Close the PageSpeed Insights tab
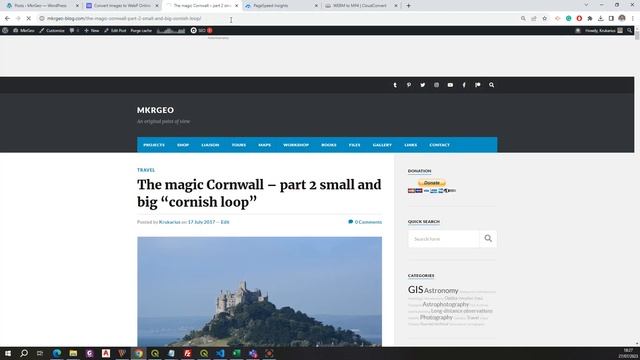Screen dimensions: 640x360 tap(316, 6)
